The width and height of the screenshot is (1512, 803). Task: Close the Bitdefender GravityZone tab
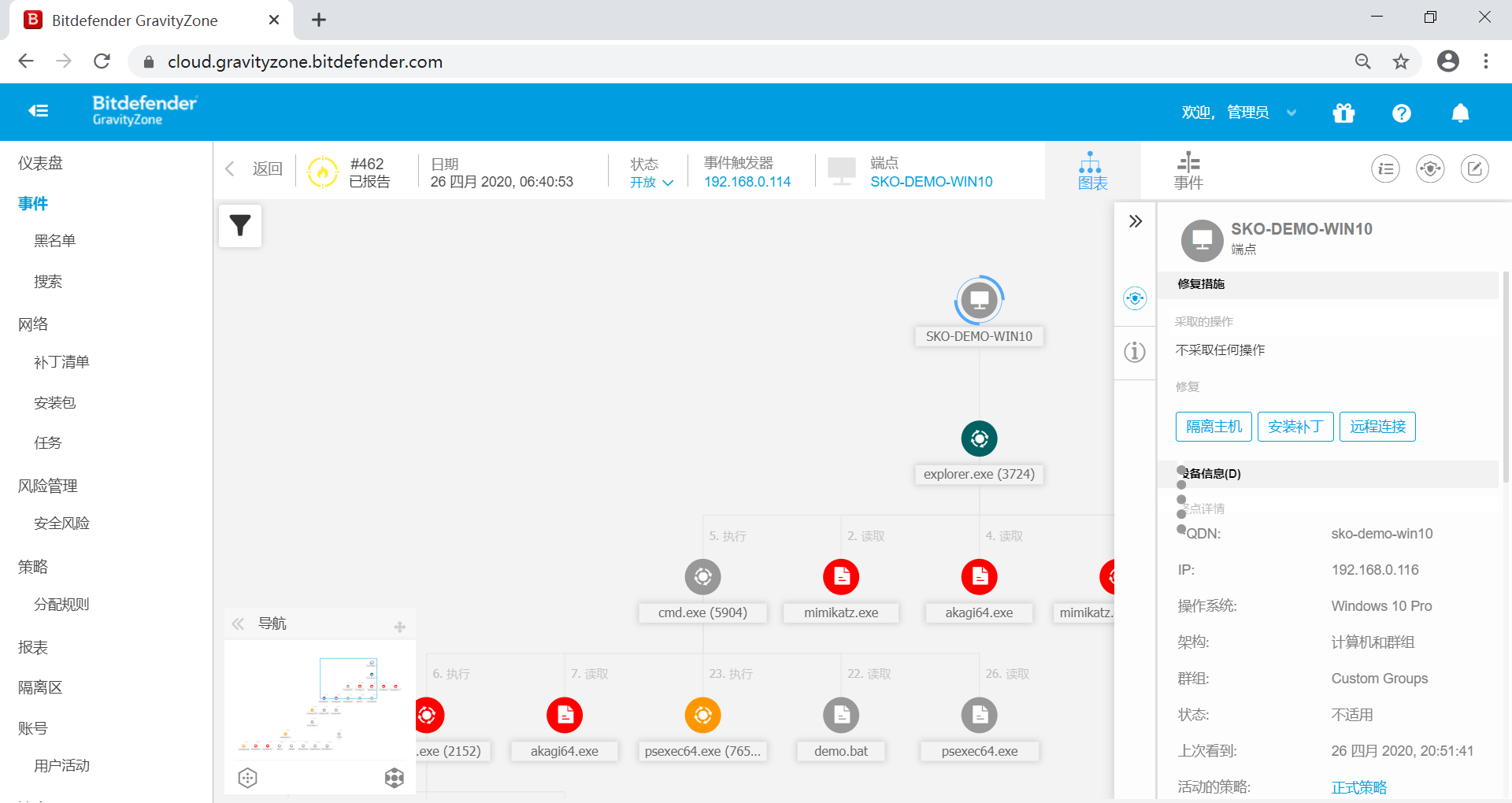[x=274, y=20]
